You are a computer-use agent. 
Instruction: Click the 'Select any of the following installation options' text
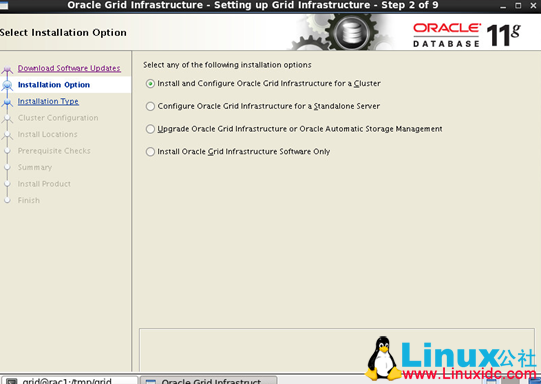tap(227, 65)
